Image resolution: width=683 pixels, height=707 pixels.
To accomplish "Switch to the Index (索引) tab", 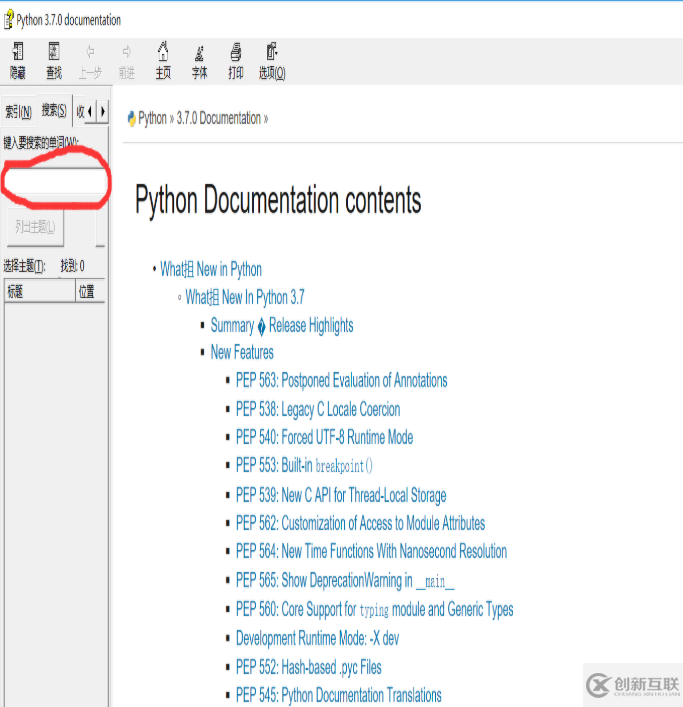I will pyautogui.click(x=18, y=111).
